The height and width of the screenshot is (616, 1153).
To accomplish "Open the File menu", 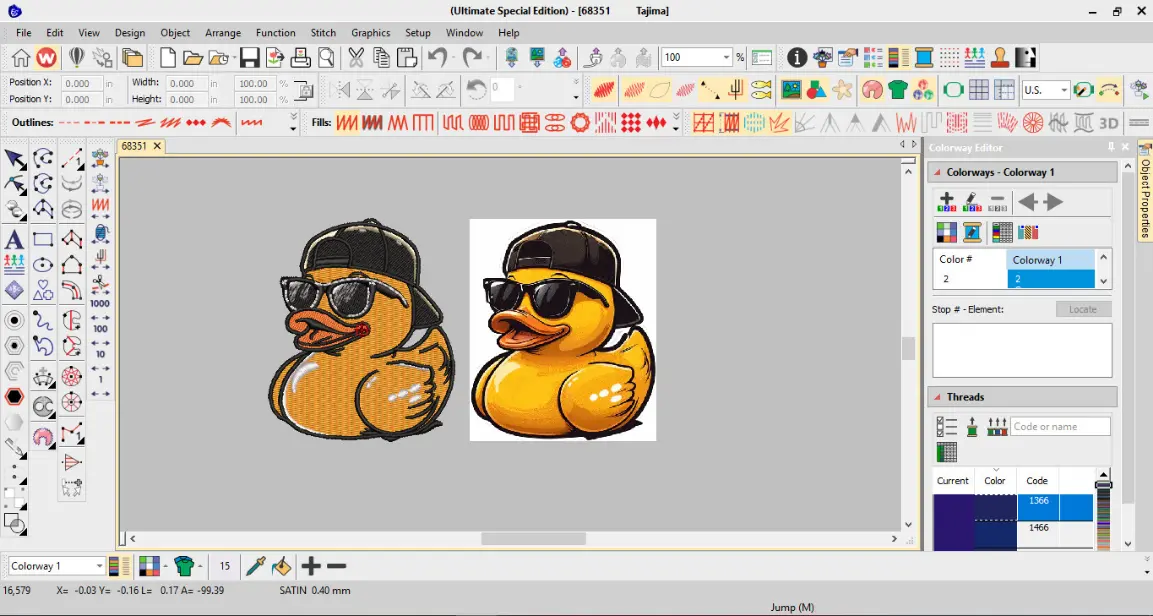I will tap(24, 32).
